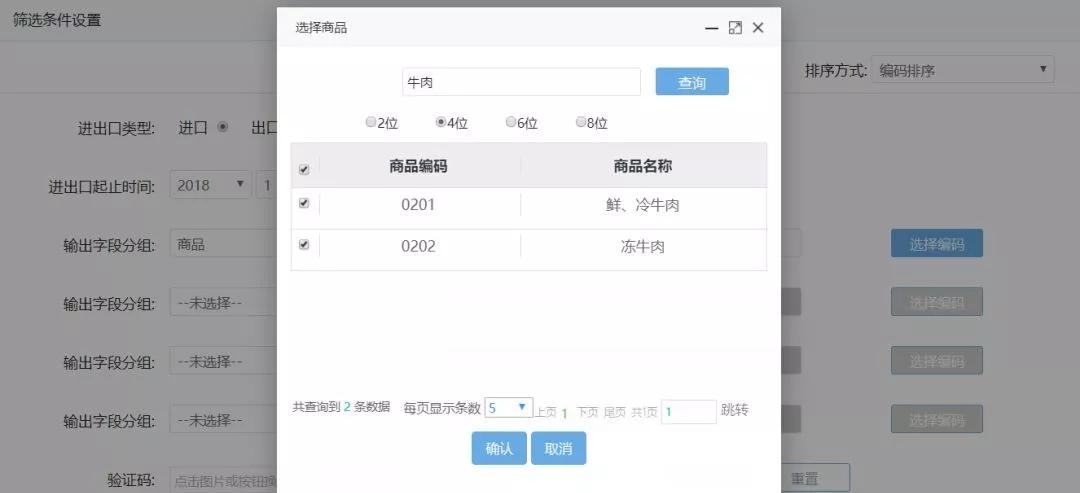Image resolution: width=1080 pixels, height=493 pixels.
Task: Select the 4位 radio option
Action: click(x=441, y=123)
